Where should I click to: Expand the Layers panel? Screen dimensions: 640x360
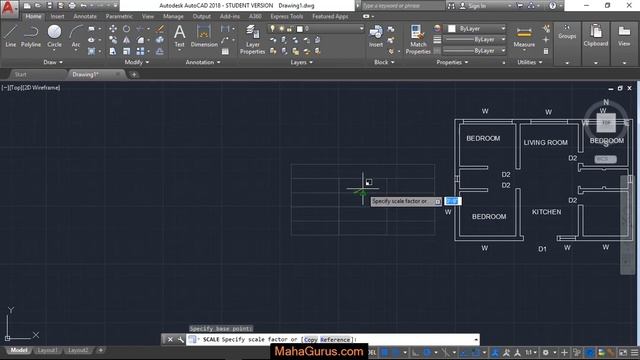click(x=302, y=62)
